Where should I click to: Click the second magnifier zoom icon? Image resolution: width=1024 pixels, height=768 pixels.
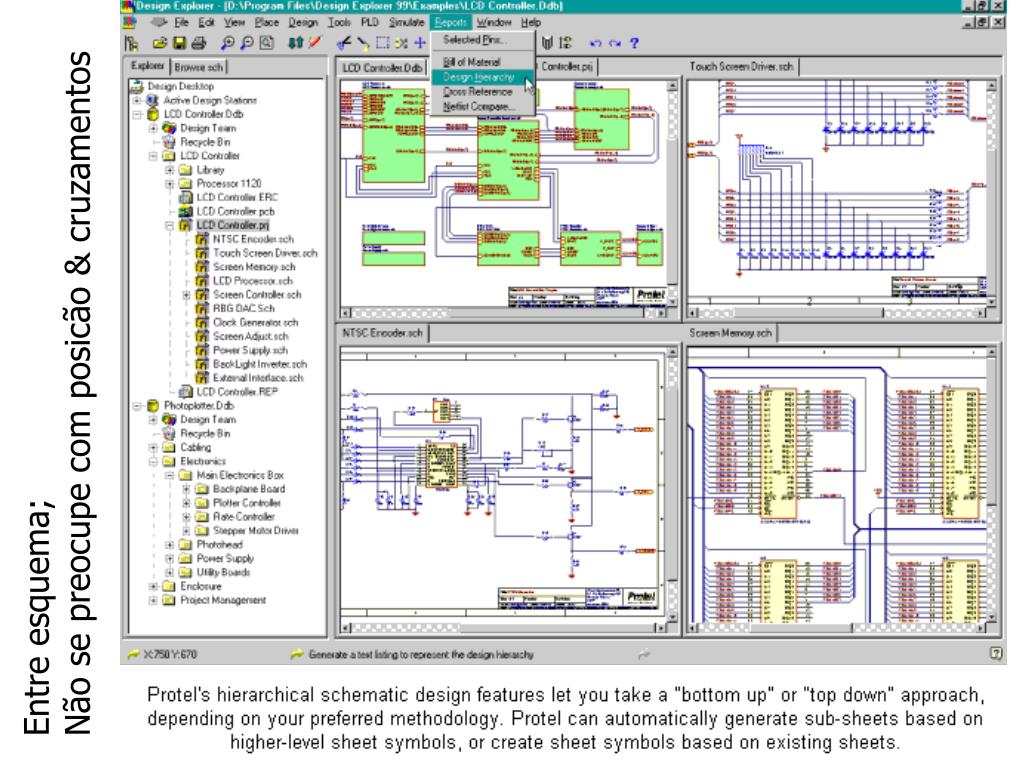coord(247,44)
